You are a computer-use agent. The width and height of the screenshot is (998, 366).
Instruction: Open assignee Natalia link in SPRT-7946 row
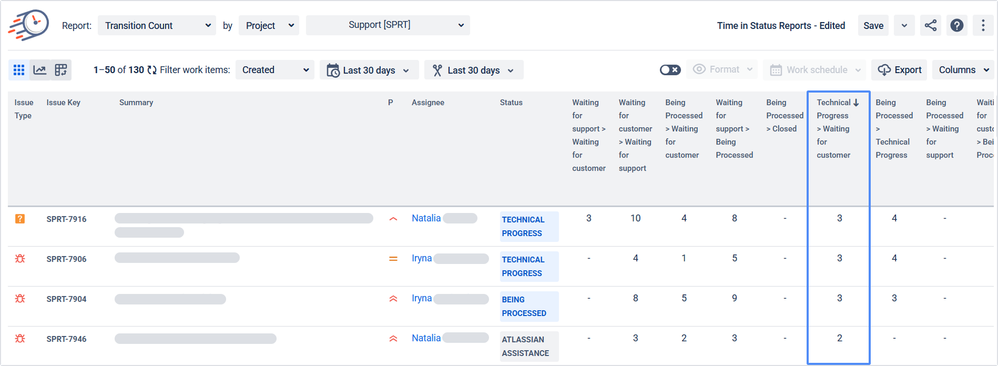click(426, 338)
